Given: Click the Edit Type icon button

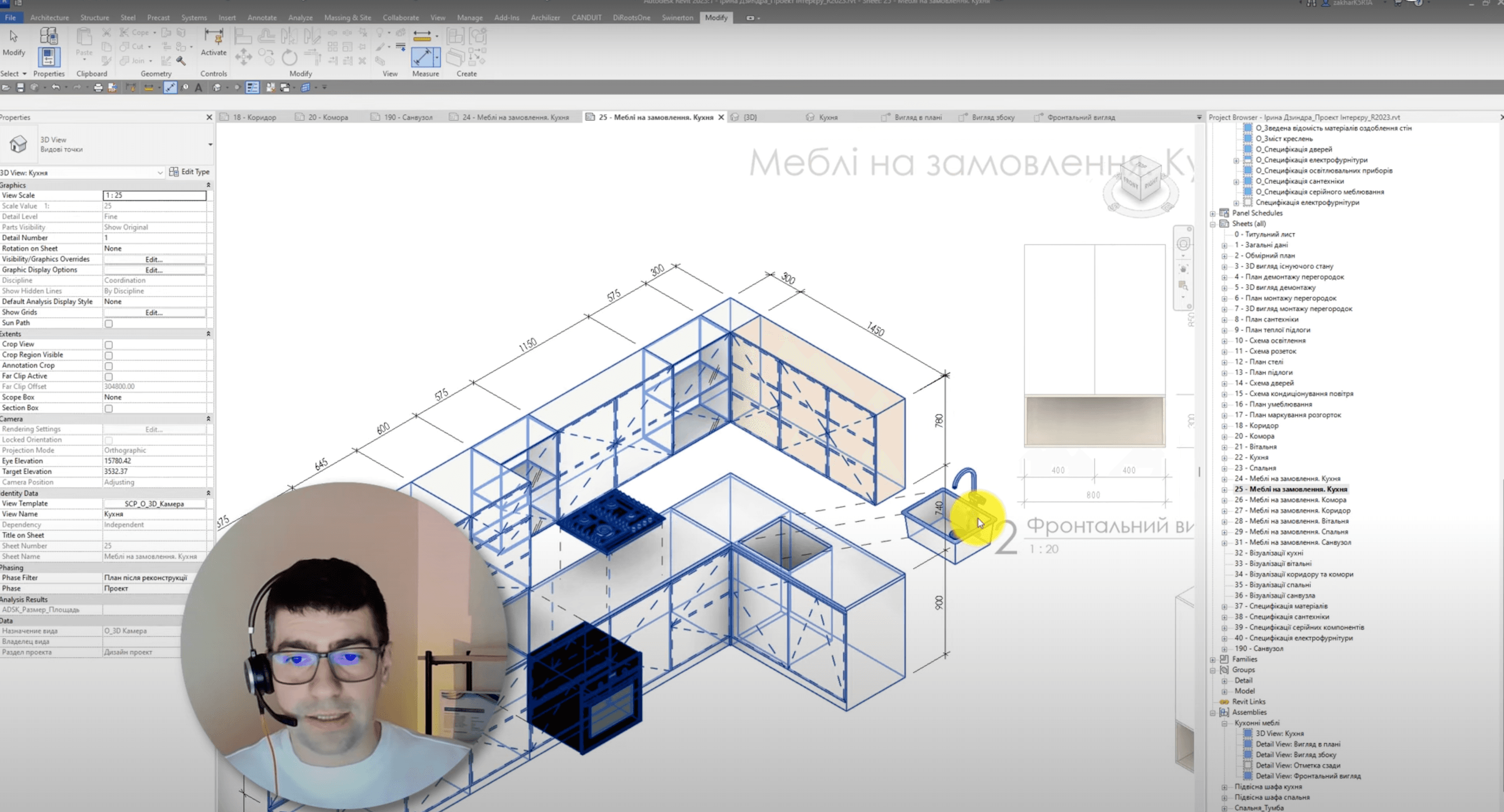Looking at the screenshot, I should (189, 172).
